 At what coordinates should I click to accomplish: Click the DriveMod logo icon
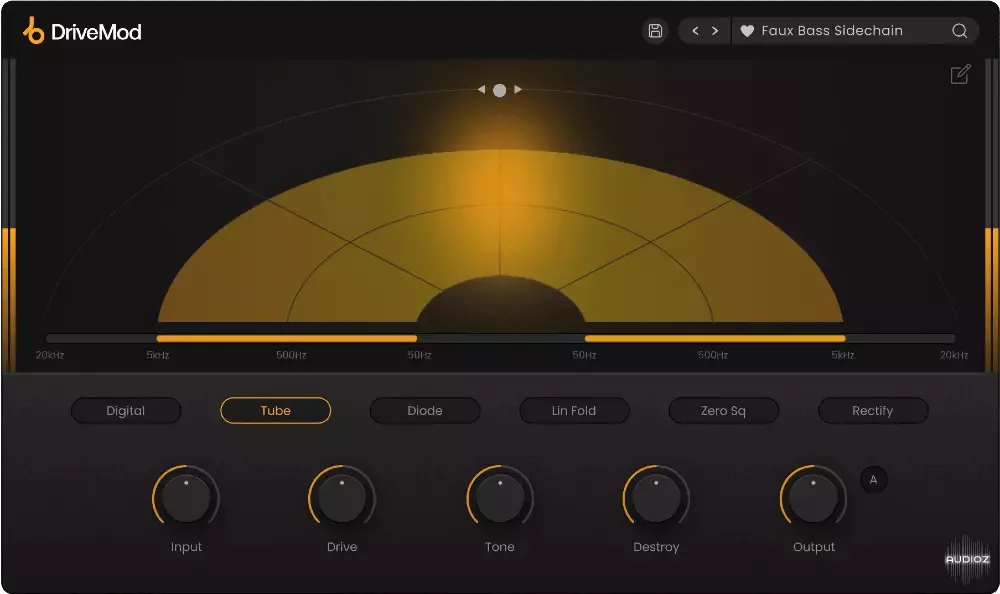(x=33, y=31)
